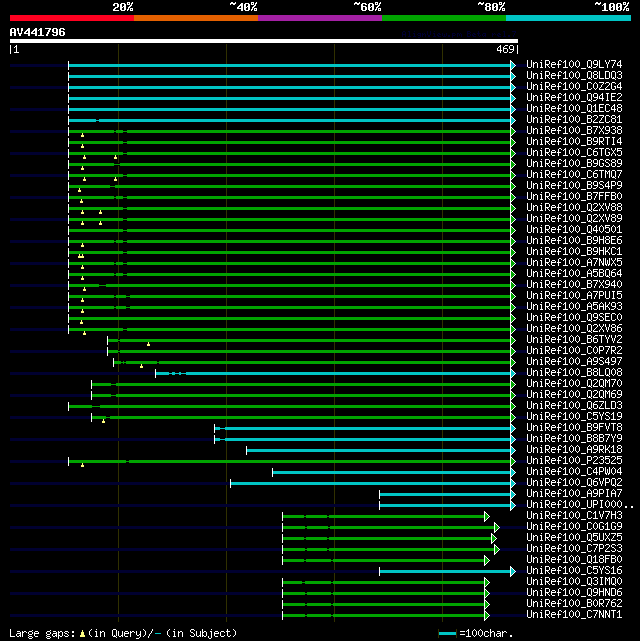The image size is (640, 641).
Task: Select the UniRef100_B9GS89 label
Action: [x=574, y=164]
